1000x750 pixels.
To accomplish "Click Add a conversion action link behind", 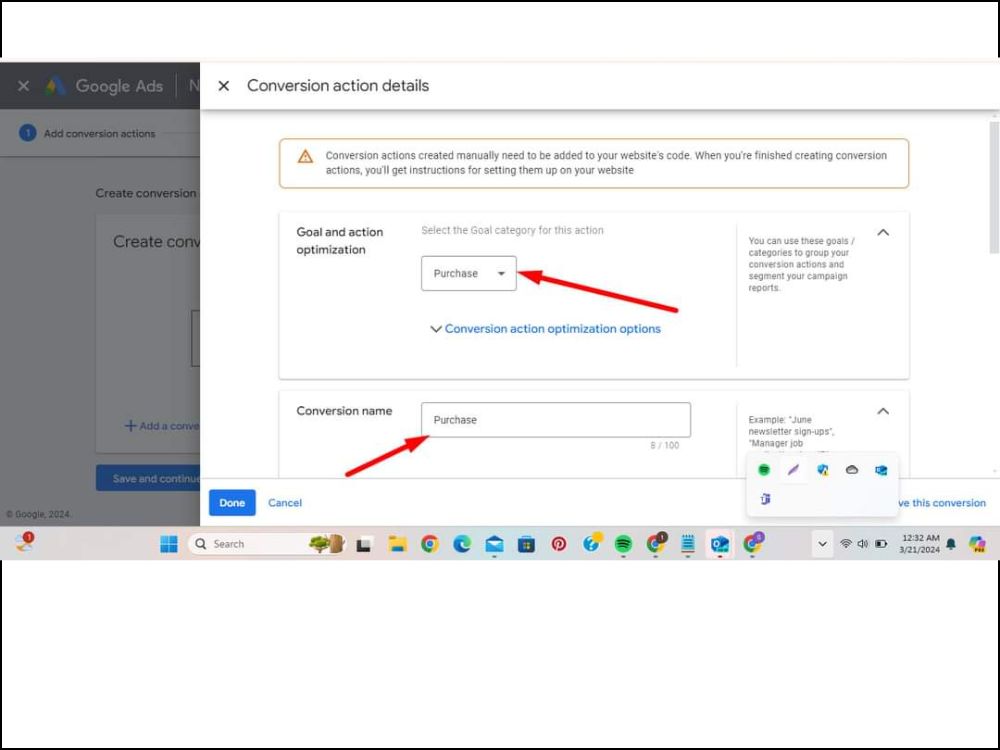I will pyautogui.click(x=162, y=425).
